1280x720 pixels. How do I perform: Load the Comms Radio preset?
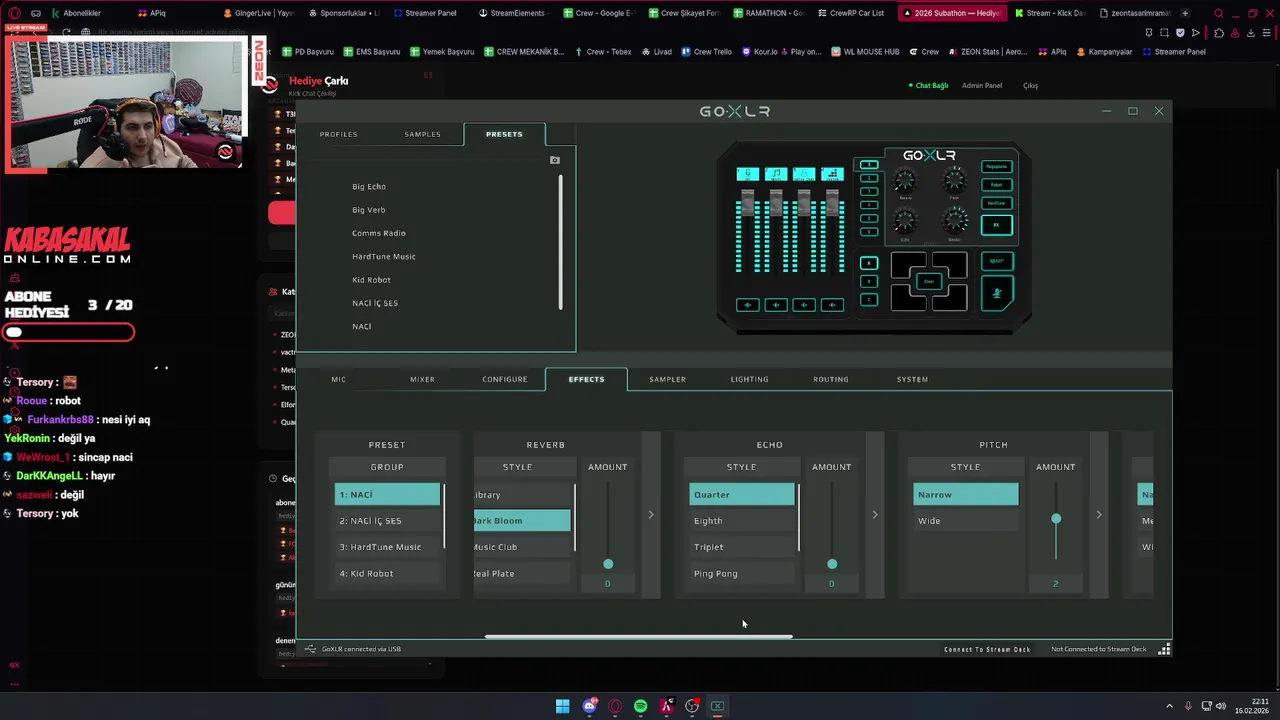379,233
